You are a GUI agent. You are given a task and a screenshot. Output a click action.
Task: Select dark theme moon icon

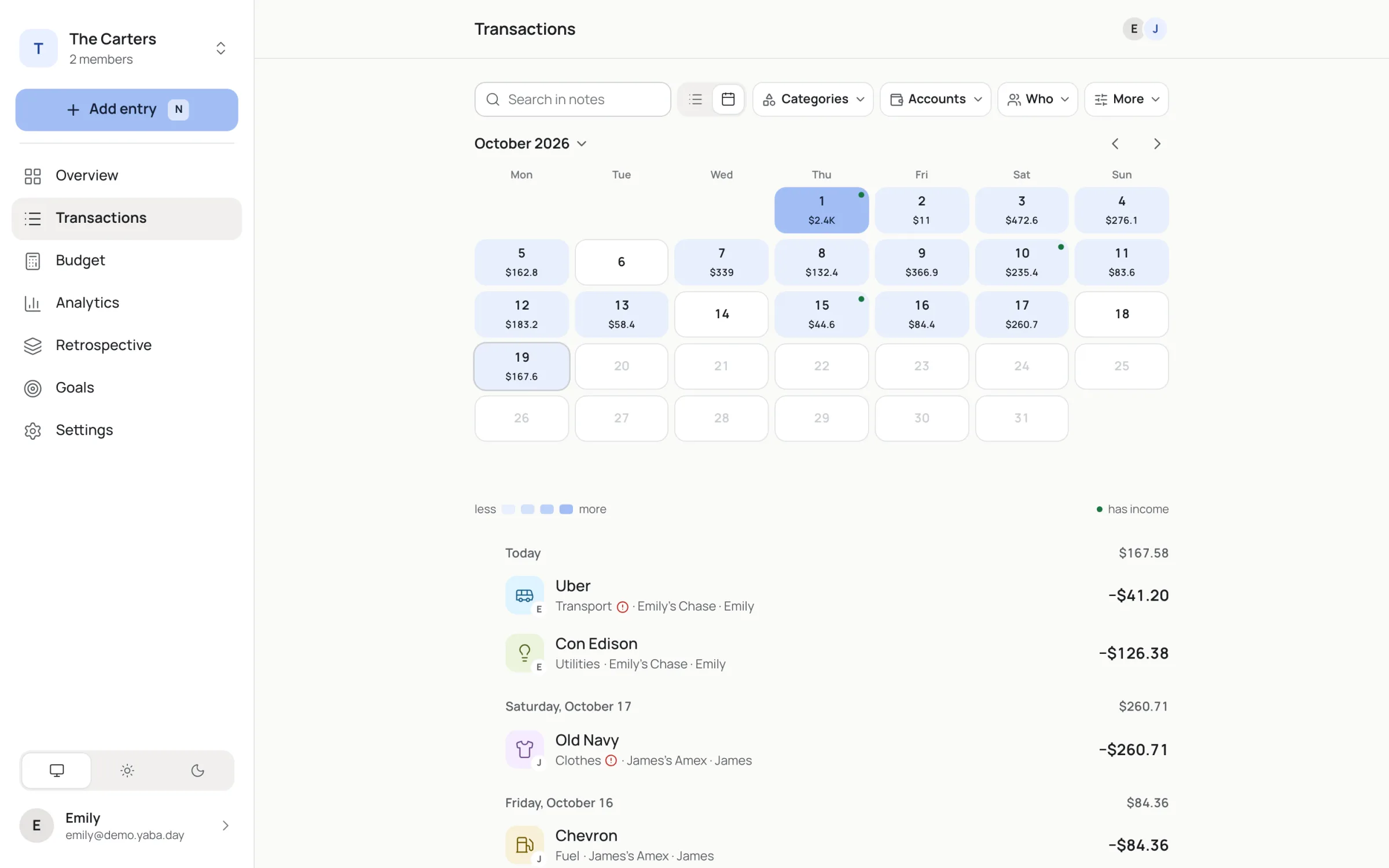198,770
